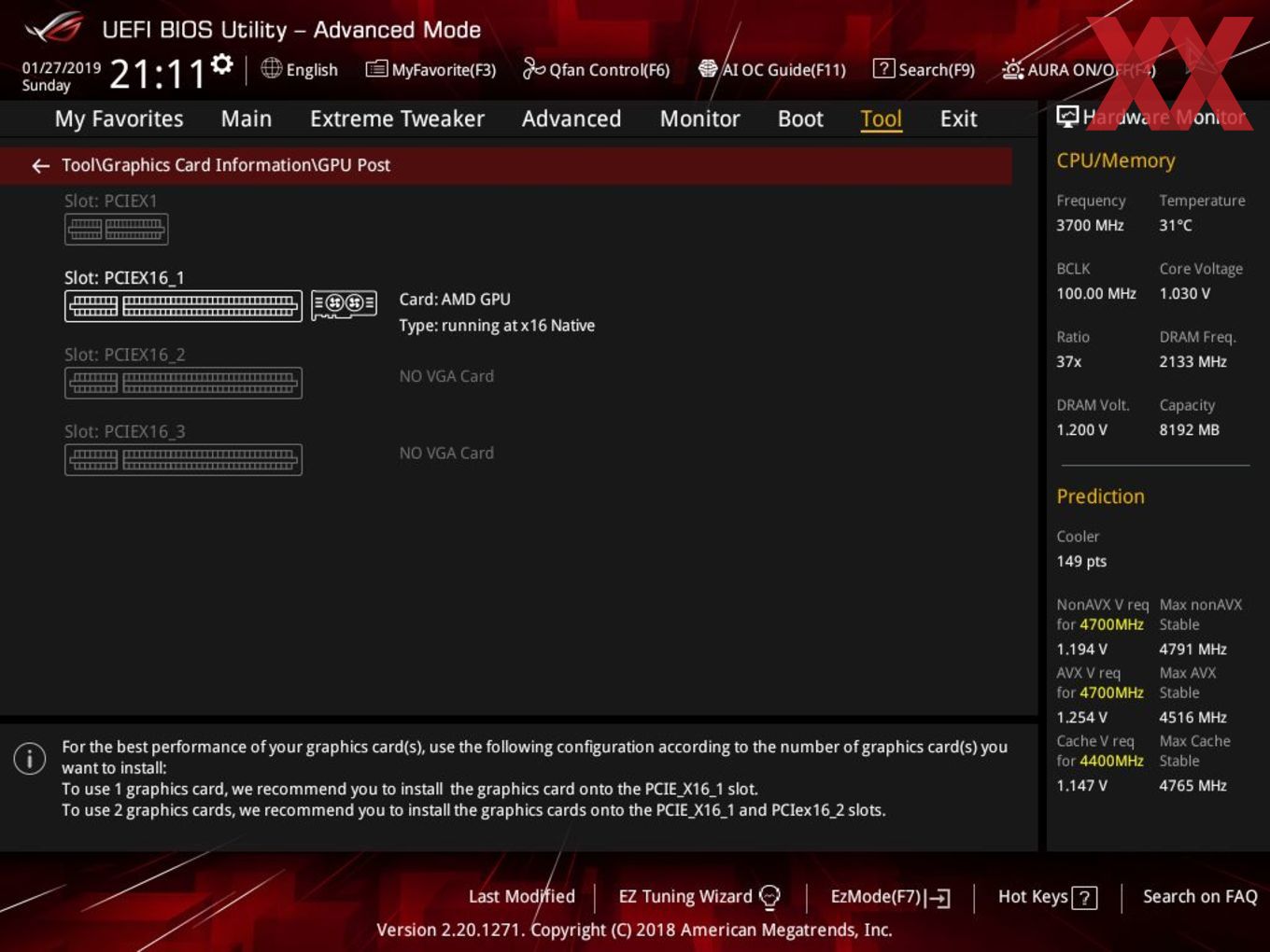Start the EZ Tuning Wizard

698,896
